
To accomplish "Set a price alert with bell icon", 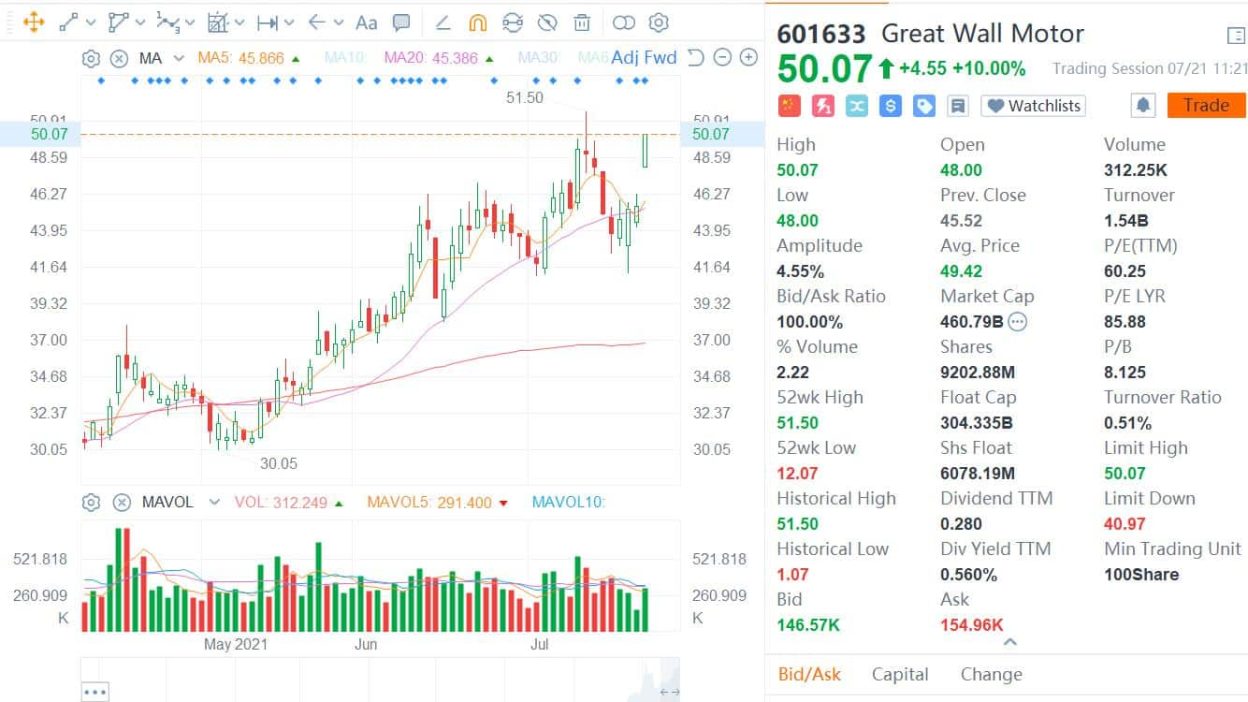I will pos(1143,105).
